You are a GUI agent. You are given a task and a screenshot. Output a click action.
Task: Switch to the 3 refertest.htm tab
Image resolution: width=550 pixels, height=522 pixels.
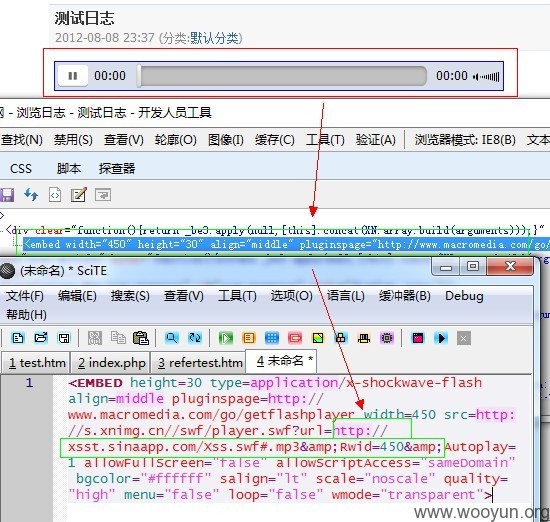198,362
